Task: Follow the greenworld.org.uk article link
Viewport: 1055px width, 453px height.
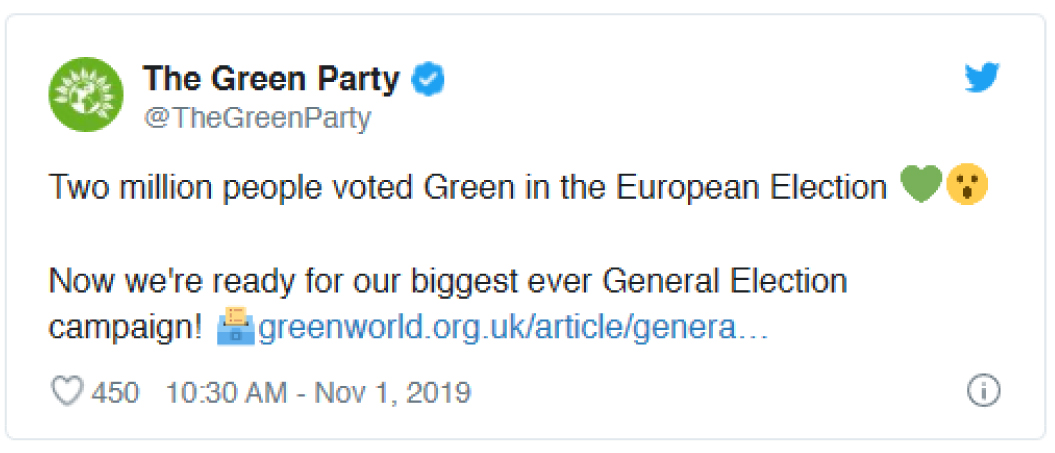Action: (513, 329)
